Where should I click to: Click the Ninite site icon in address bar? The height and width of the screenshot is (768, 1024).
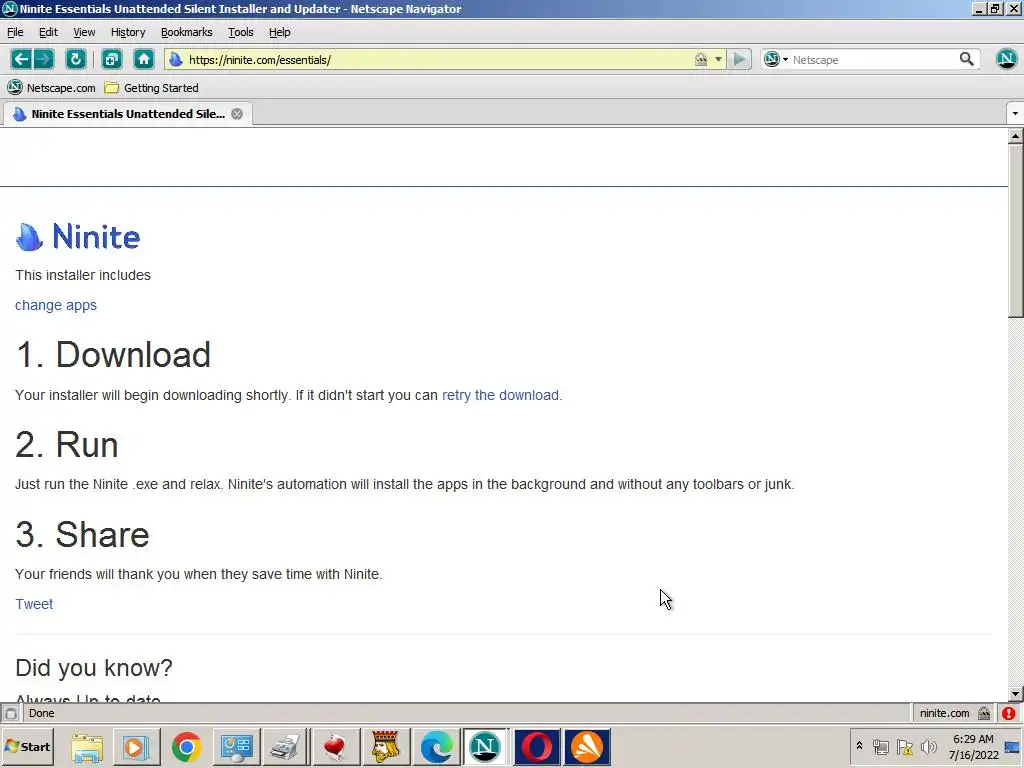pyautogui.click(x=176, y=59)
